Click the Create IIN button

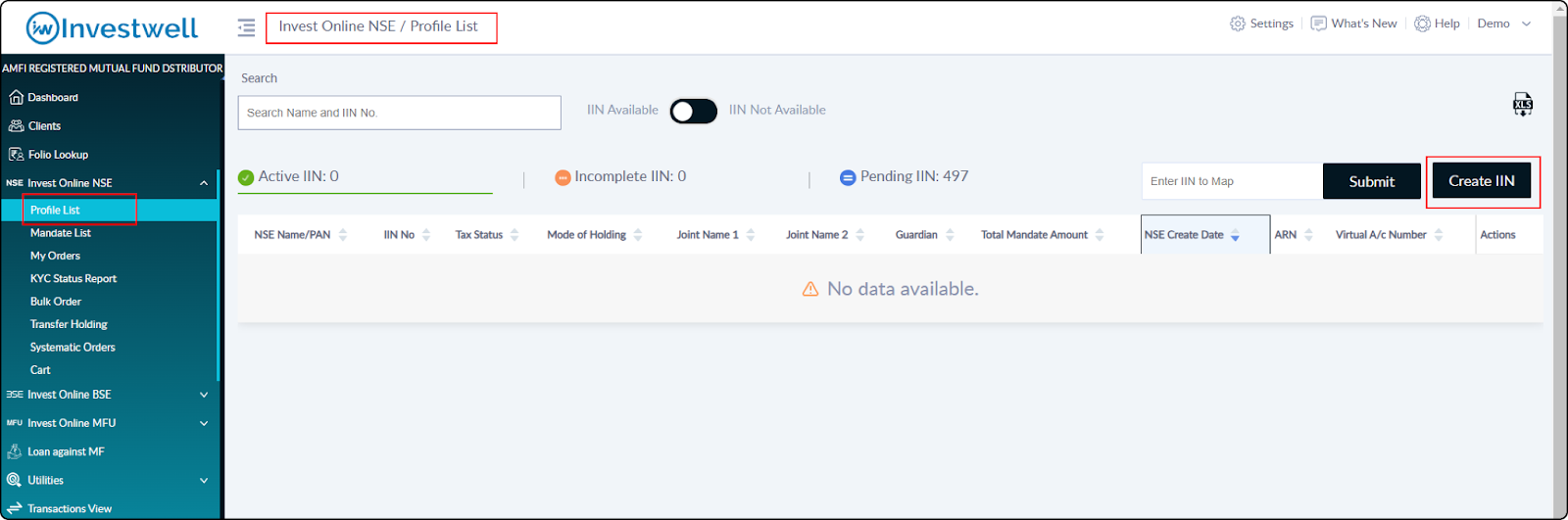(x=1482, y=181)
